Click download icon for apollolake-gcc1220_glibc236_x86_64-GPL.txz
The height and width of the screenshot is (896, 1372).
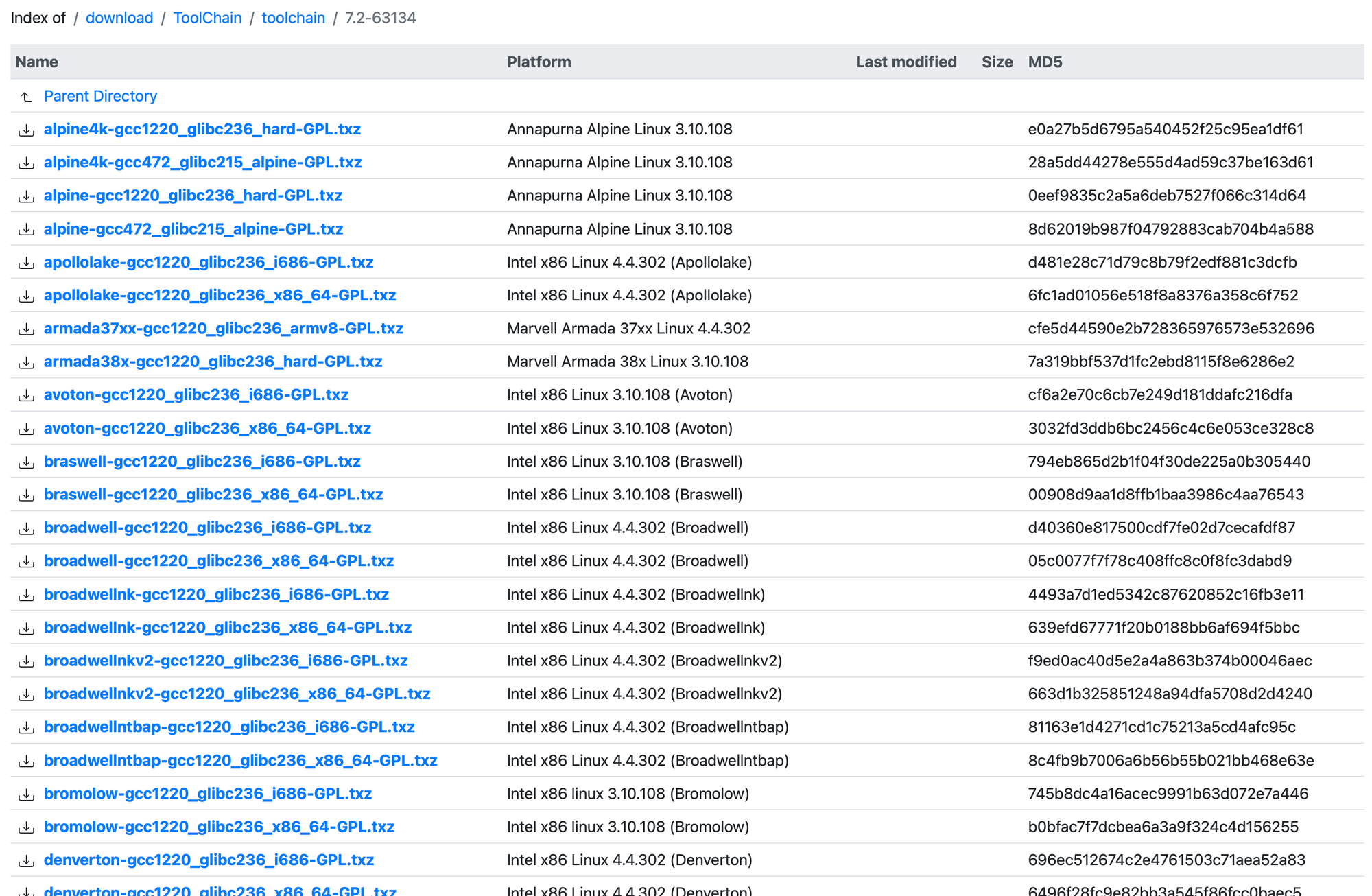tap(26, 296)
